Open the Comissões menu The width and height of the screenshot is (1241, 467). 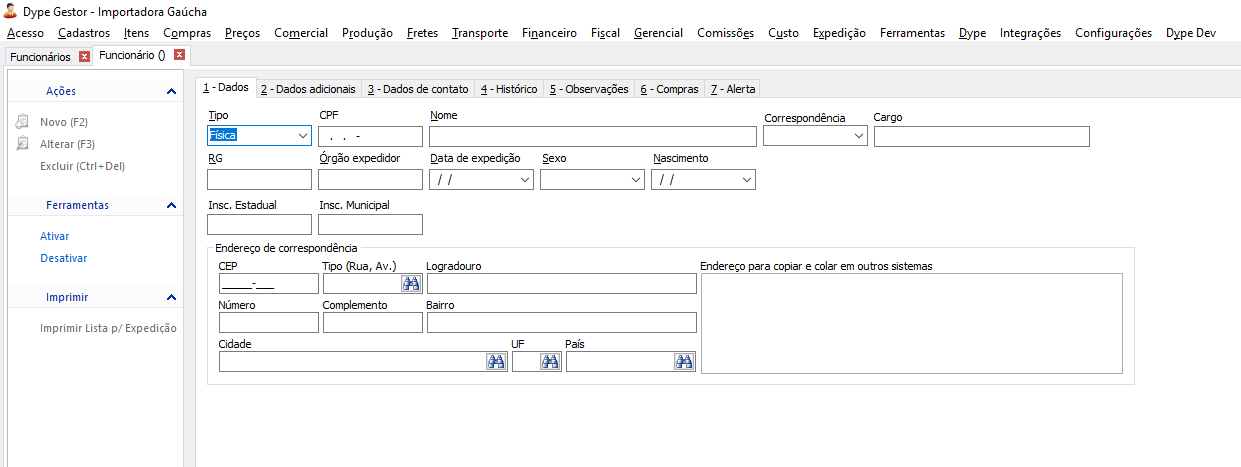point(725,33)
